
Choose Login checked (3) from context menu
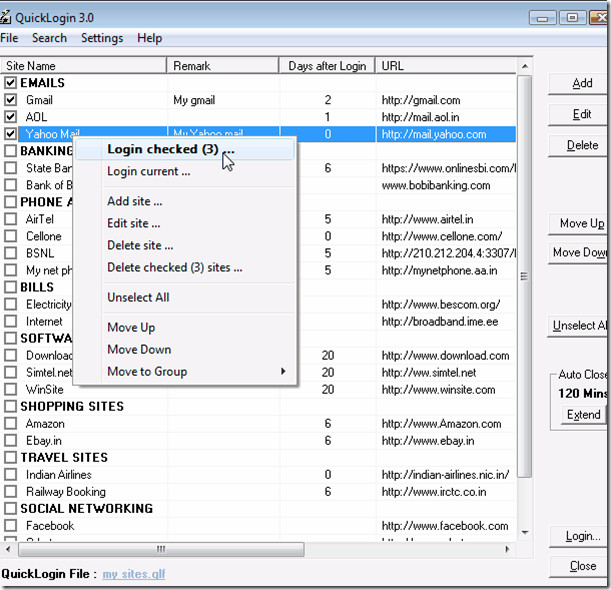coord(170,149)
